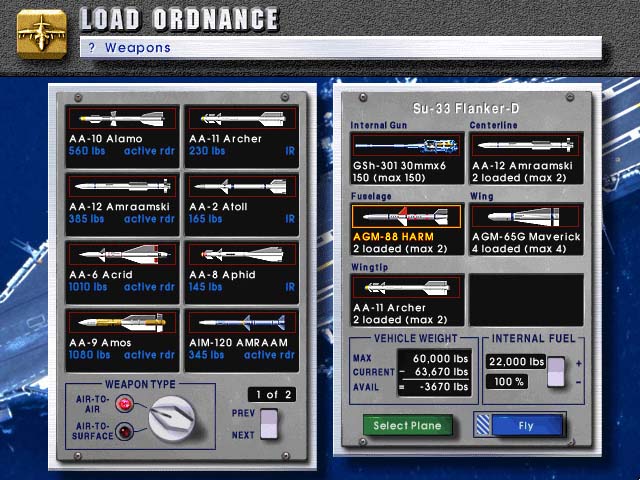Select the AA-10 Alamo missile
This screenshot has height=480, width=640.
[122, 136]
